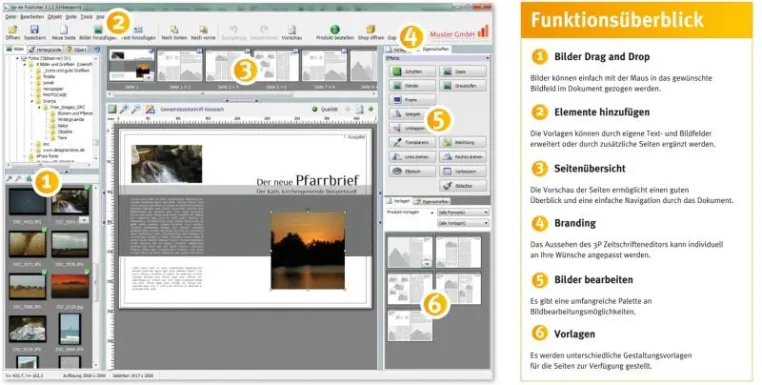762x385 pixels.
Task: Apply the Graustufen effect to the image
Action: point(463,86)
